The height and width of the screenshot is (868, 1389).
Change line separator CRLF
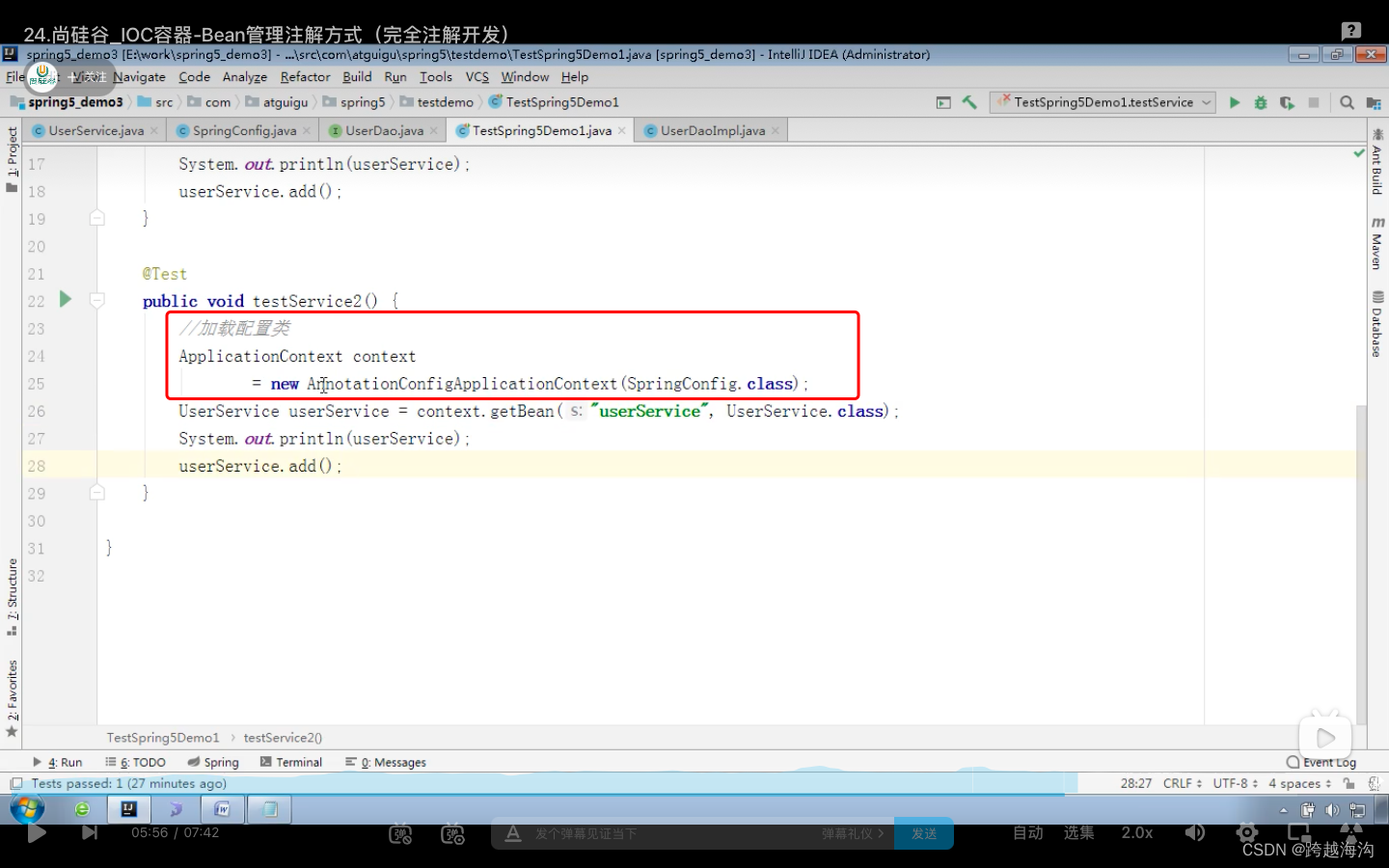[x=1183, y=784]
